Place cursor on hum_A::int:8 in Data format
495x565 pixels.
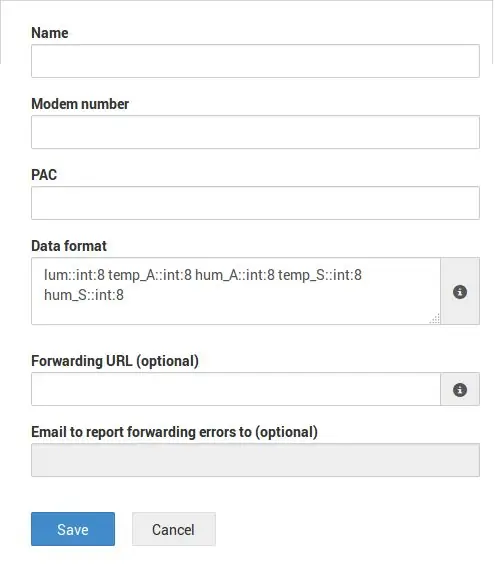tap(235, 275)
